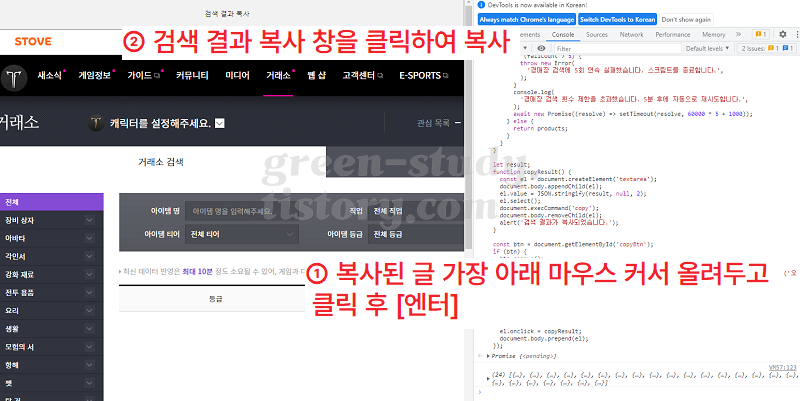This screenshot has height=401, width=800.
Task: Click the STOVE logo
Action: click(x=33, y=41)
